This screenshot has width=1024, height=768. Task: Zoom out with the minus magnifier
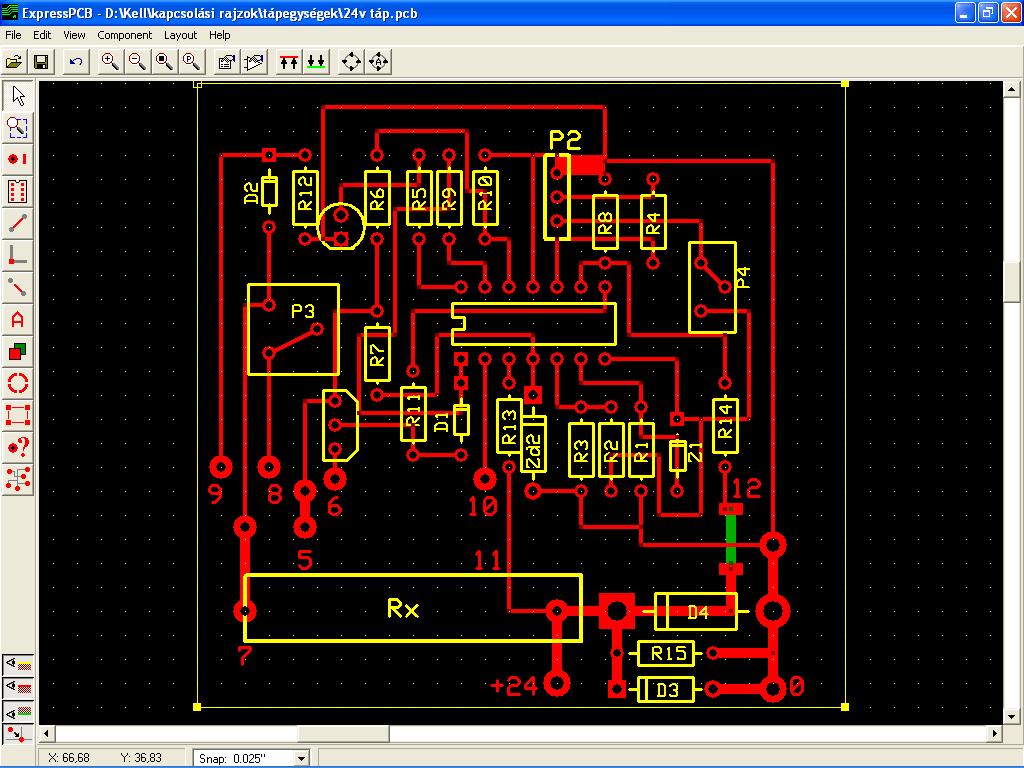[137, 62]
